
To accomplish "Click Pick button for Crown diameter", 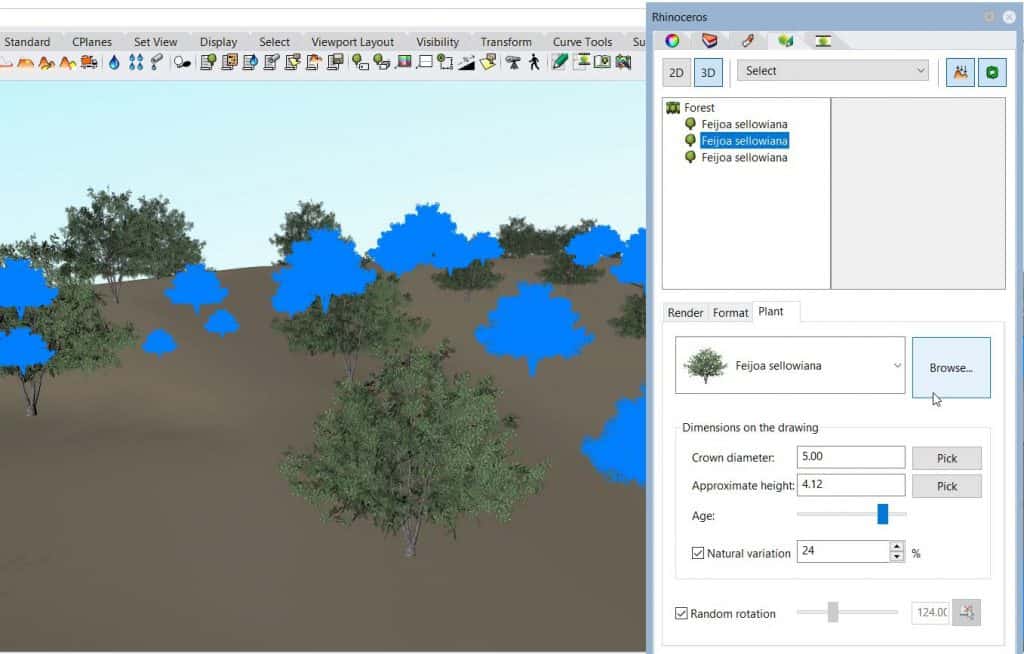I will (x=947, y=458).
